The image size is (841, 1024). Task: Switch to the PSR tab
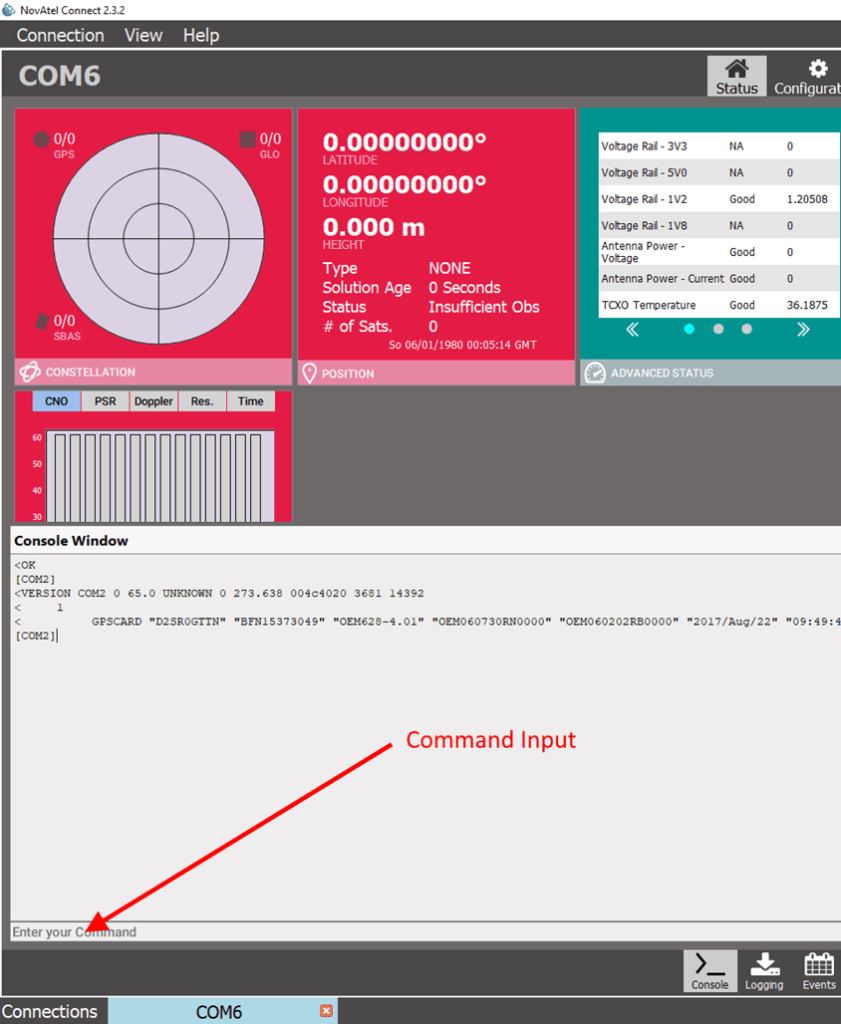click(x=105, y=401)
